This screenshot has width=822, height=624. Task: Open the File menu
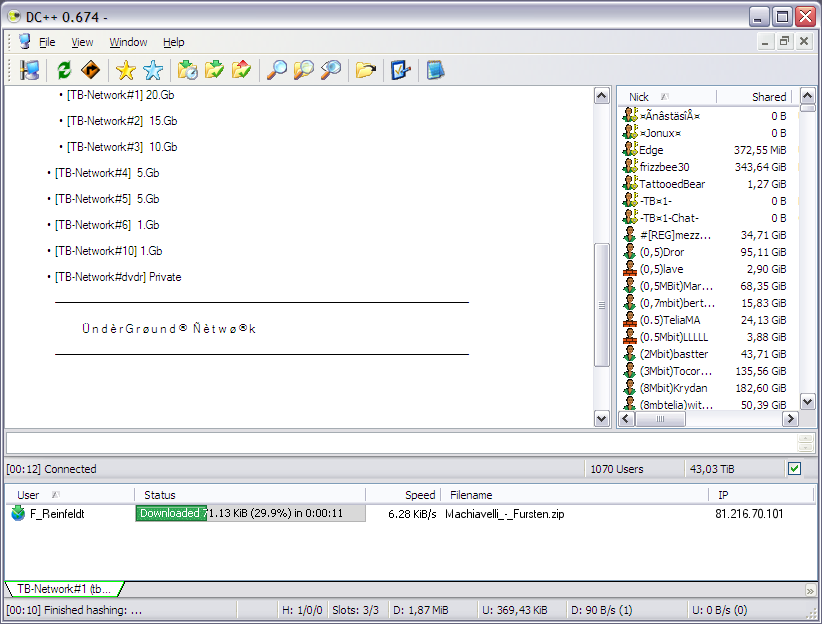click(x=47, y=42)
